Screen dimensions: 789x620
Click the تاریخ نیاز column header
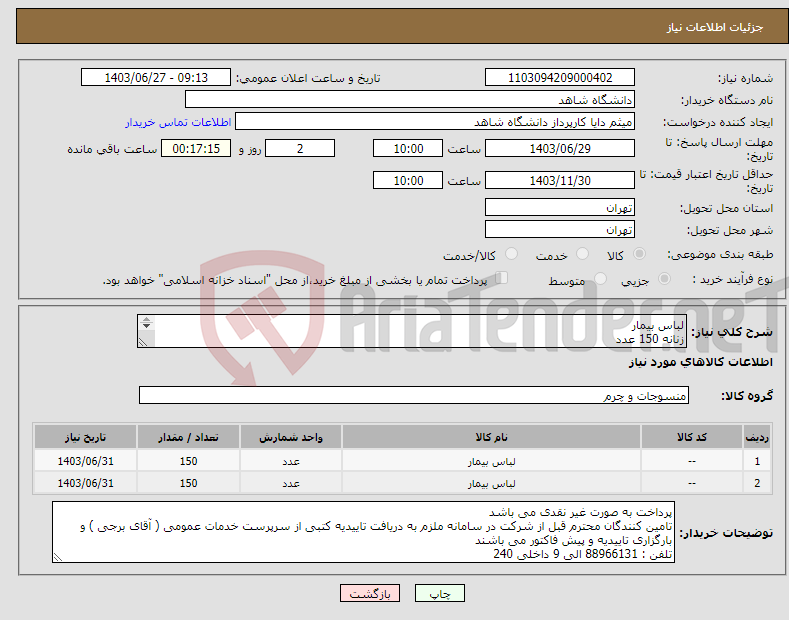pyautogui.click(x=85, y=437)
